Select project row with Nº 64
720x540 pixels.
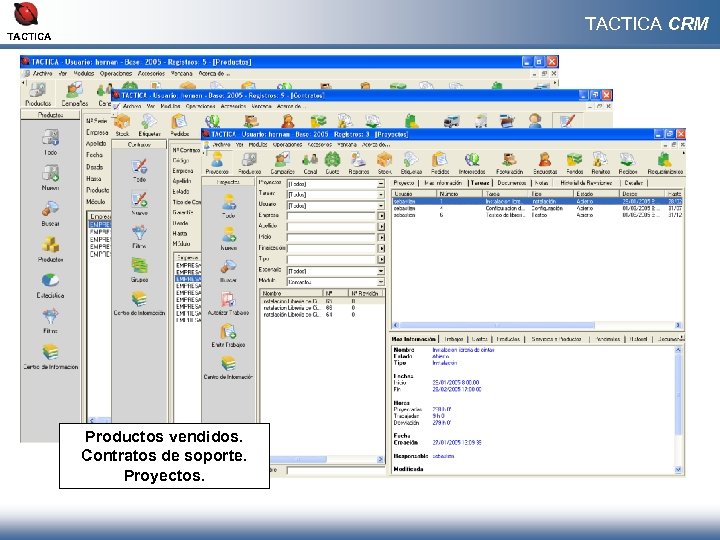[322, 315]
